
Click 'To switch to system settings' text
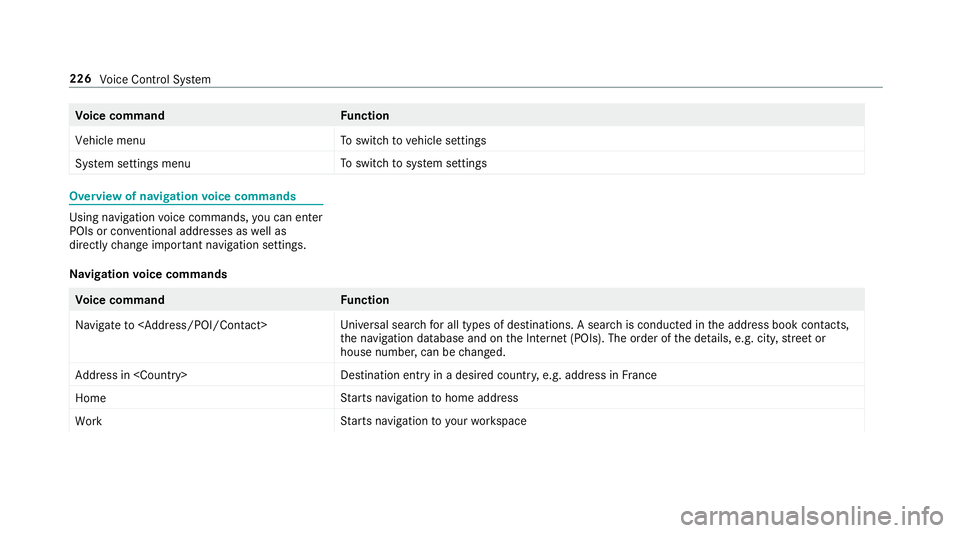click(414, 163)
